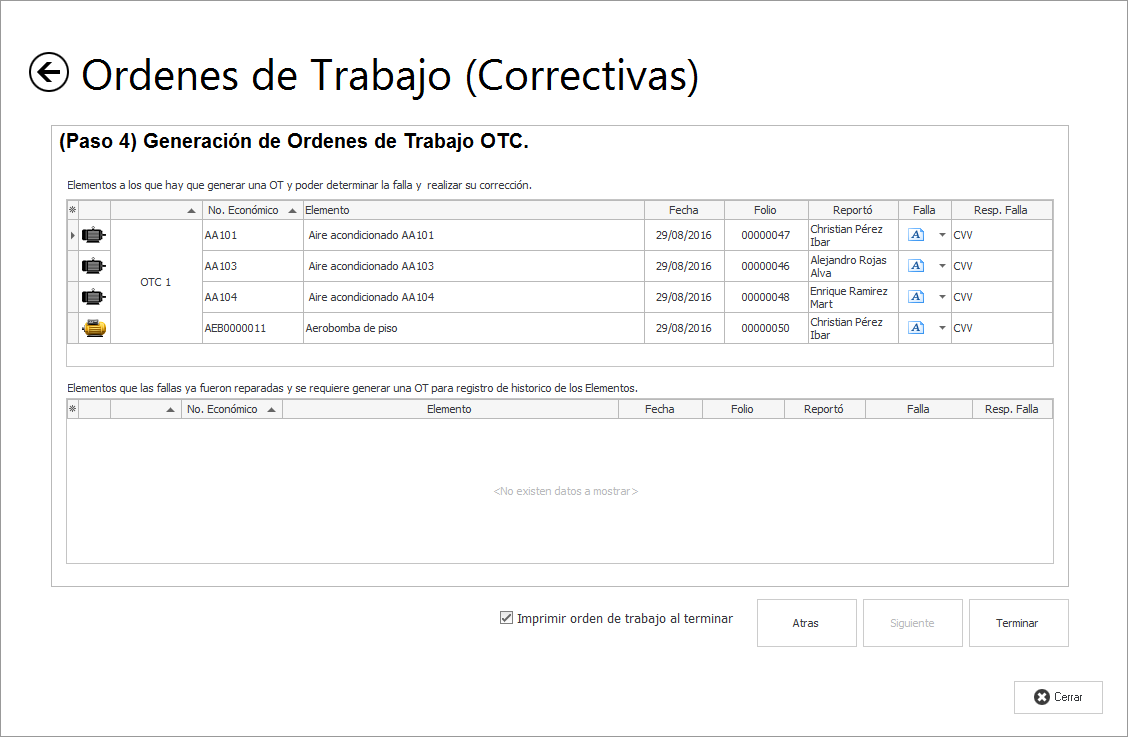Click the Cerrar button

(x=1058, y=697)
